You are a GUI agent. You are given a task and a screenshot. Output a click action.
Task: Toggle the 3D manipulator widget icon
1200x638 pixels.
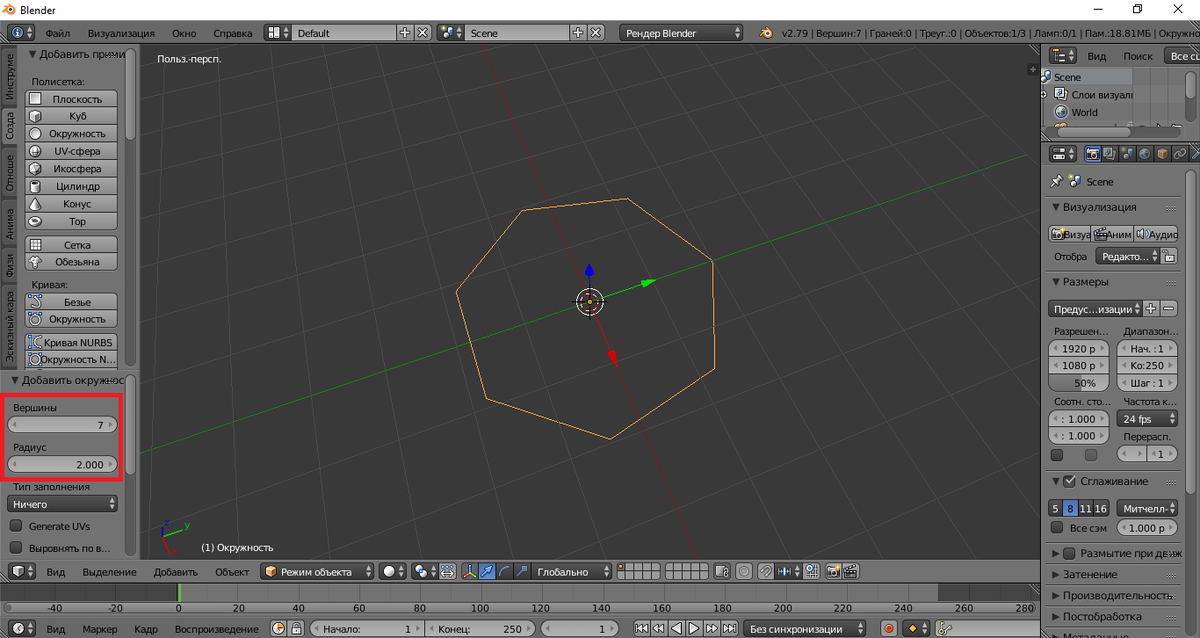pos(469,572)
